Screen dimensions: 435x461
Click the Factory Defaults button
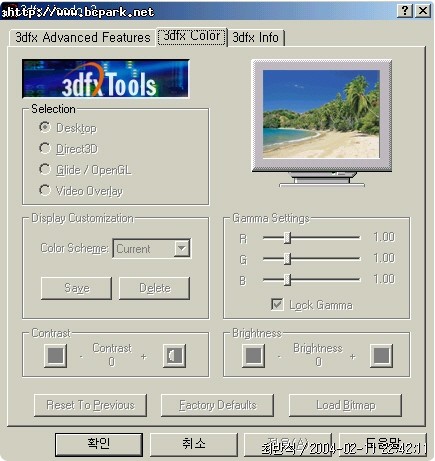pyautogui.click(x=217, y=405)
